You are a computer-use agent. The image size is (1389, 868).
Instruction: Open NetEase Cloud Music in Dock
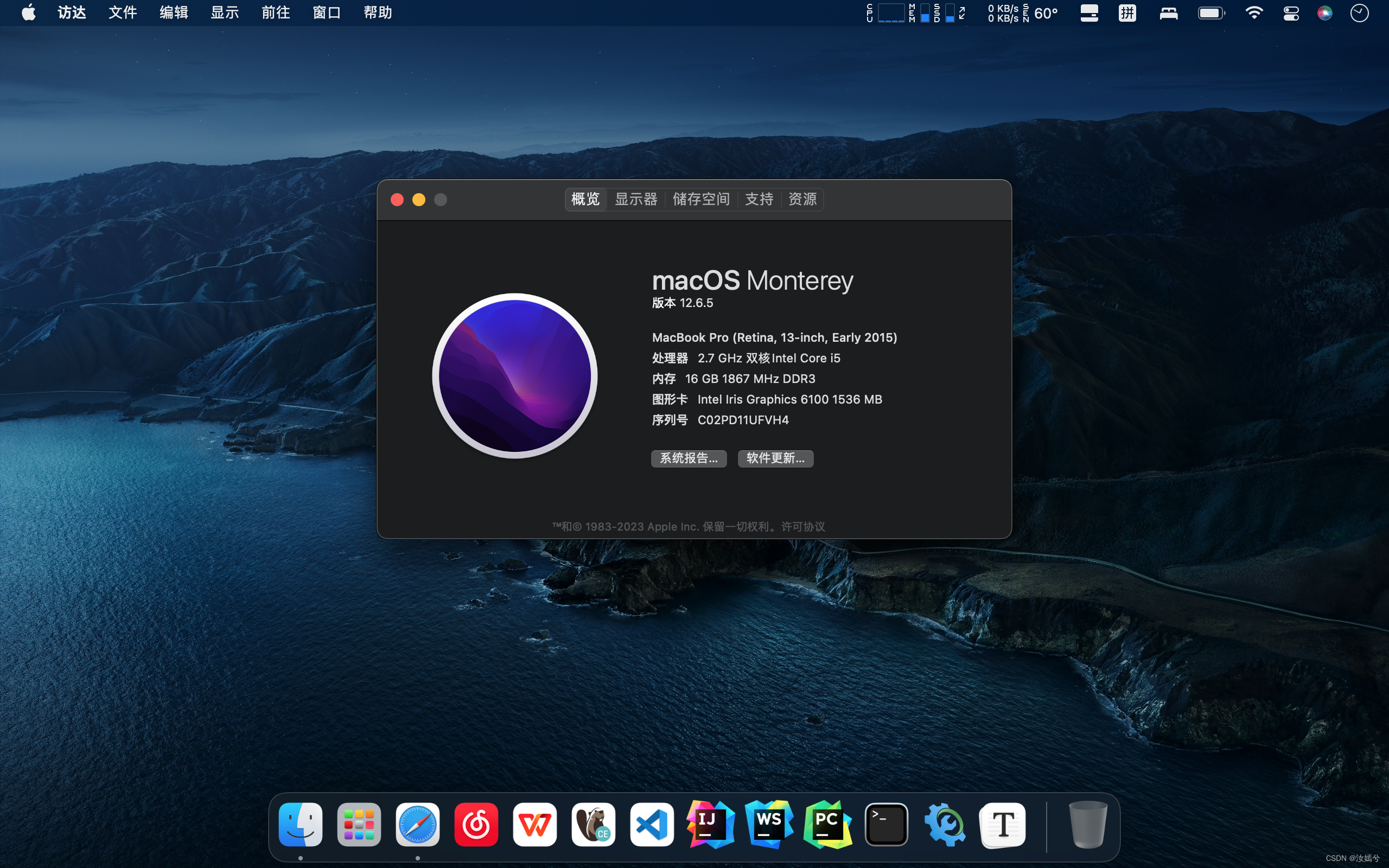[476, 825]
